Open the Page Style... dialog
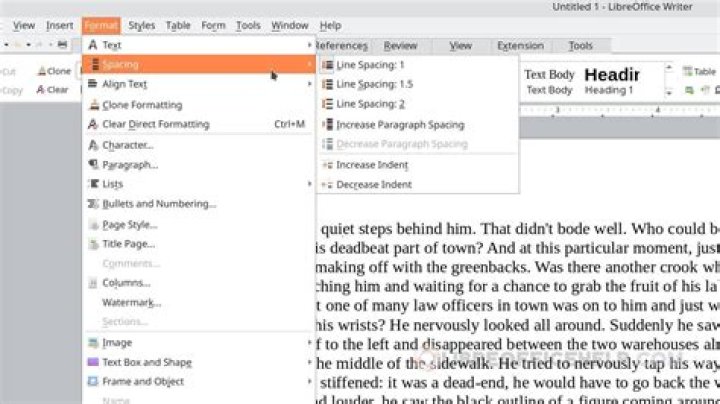Image resolution: width=720 pixels, height=404 pixels. click(x=199, y=224)
